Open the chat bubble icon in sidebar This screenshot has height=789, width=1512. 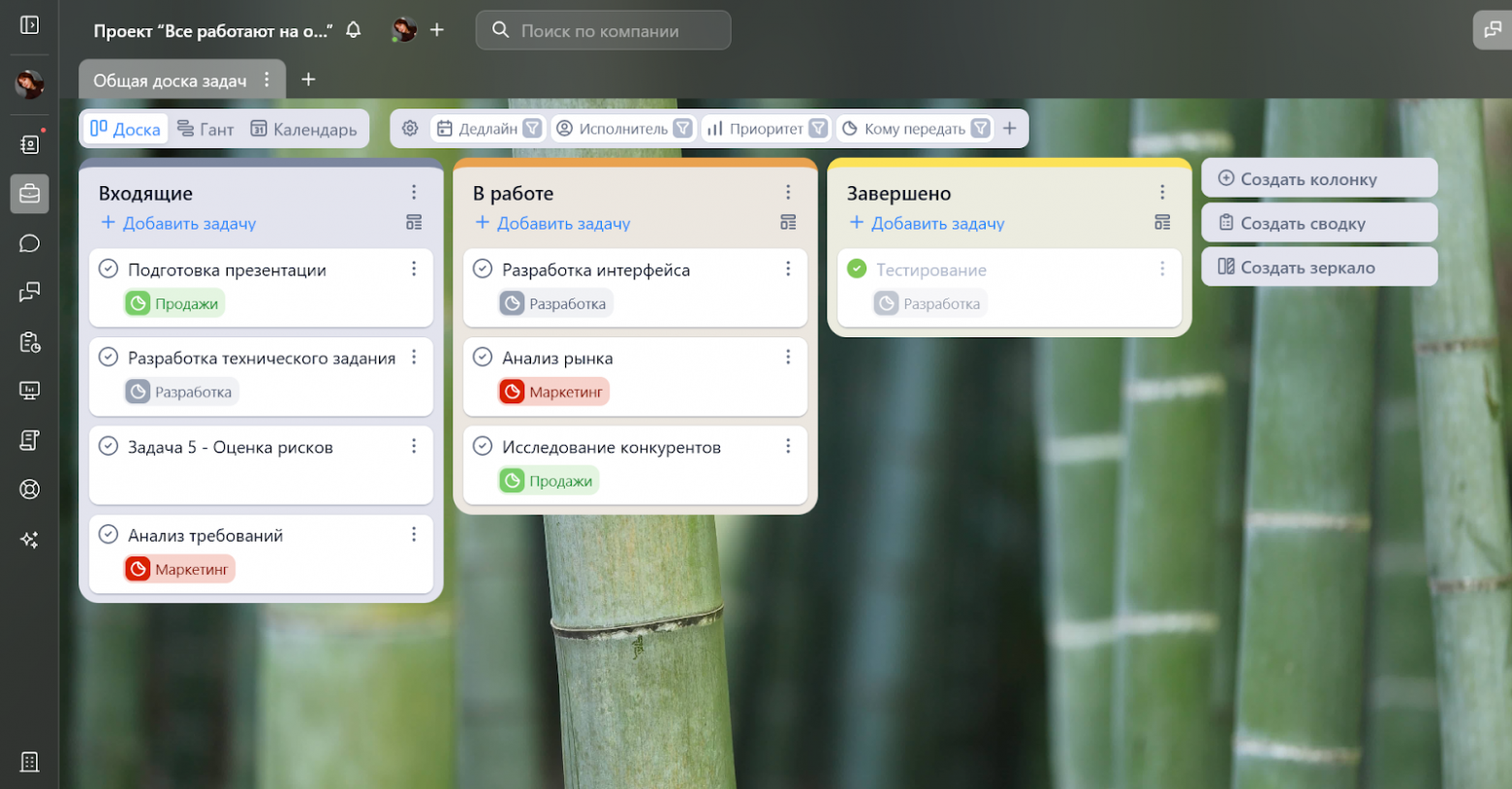click(x=29, y=243)
